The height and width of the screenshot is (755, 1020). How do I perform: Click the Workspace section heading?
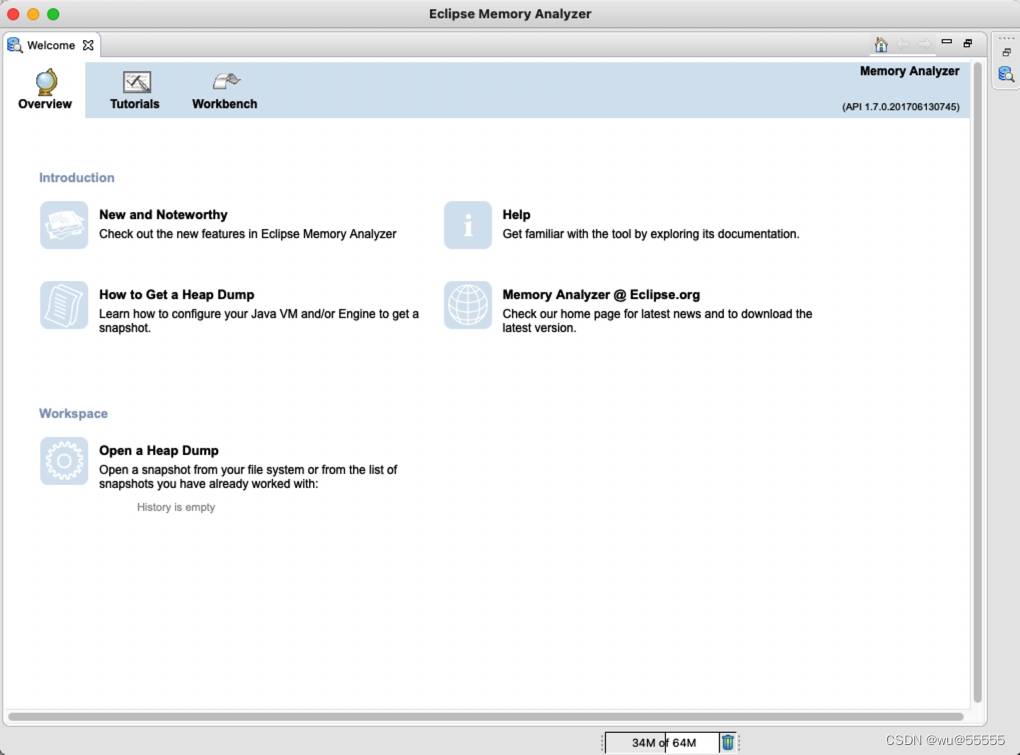click(x=74, y=414)
